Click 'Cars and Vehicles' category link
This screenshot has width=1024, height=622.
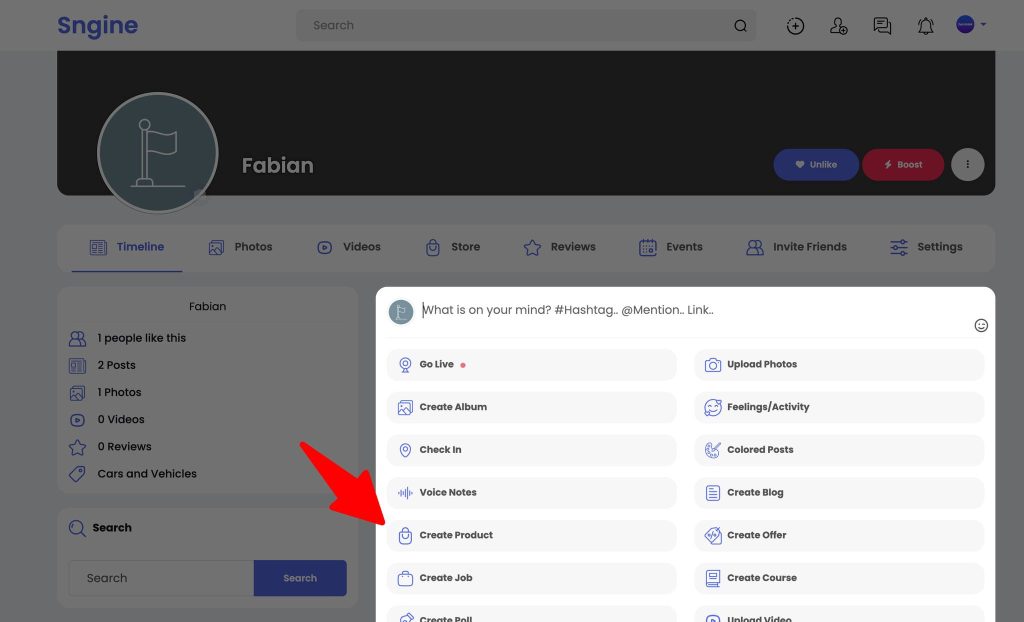(x=147, y=474)
